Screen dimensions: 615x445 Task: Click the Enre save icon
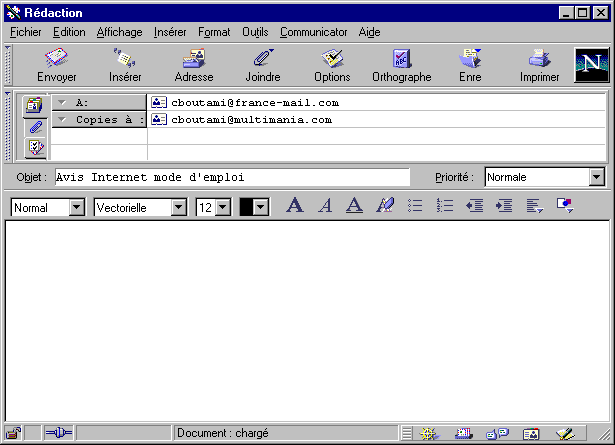(x=470, y=58)
